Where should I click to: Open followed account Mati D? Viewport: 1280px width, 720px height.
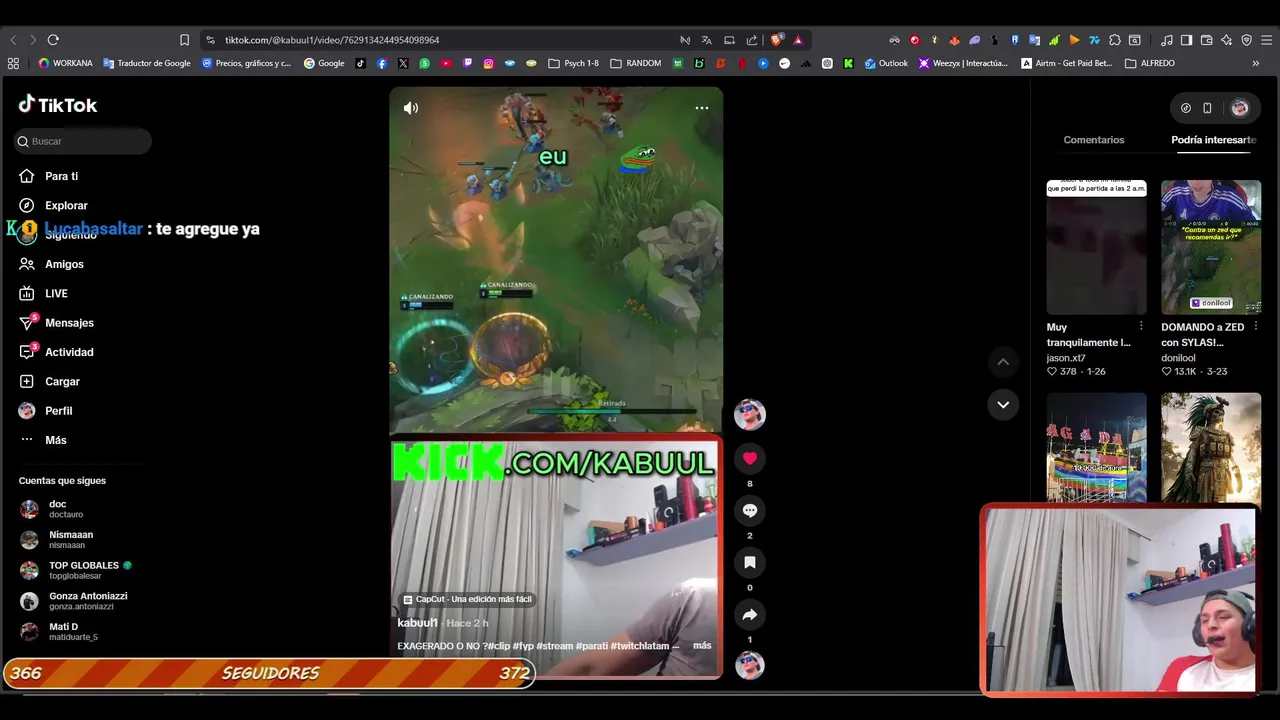[58, 631]
